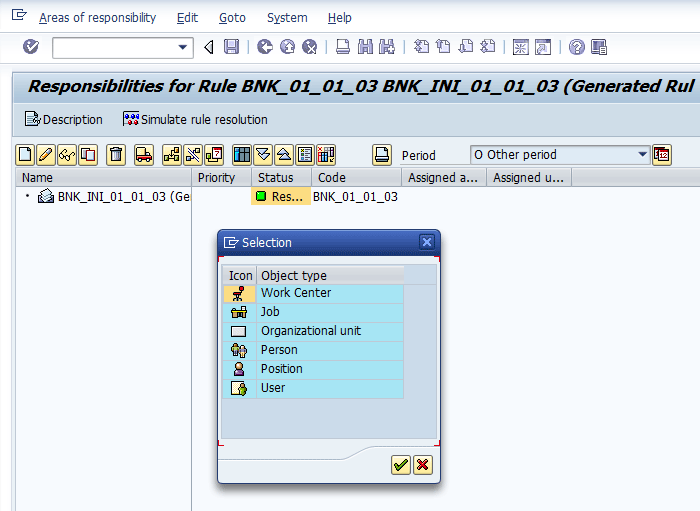Click the Expand subtree down-arrow icon
The image size is (700, 511).
[x=263, y=155]
